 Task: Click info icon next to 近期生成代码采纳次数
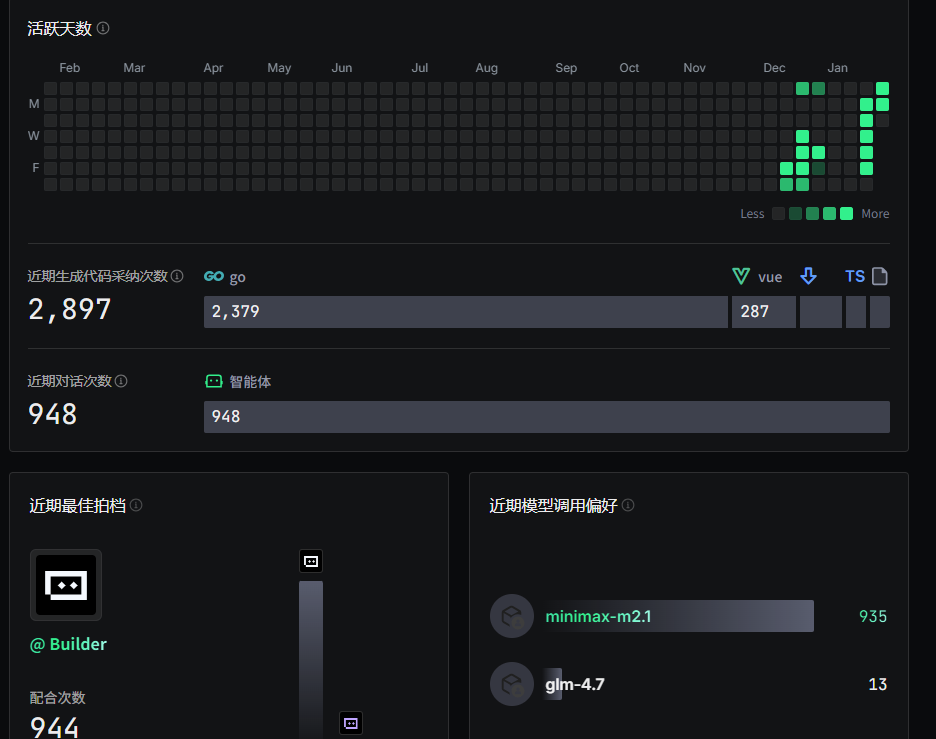(177, 276)
